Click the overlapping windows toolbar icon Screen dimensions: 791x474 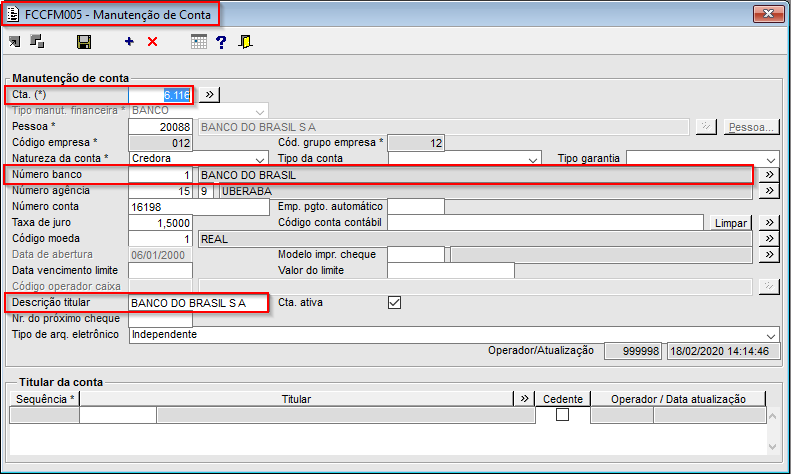tap(37, 41)
